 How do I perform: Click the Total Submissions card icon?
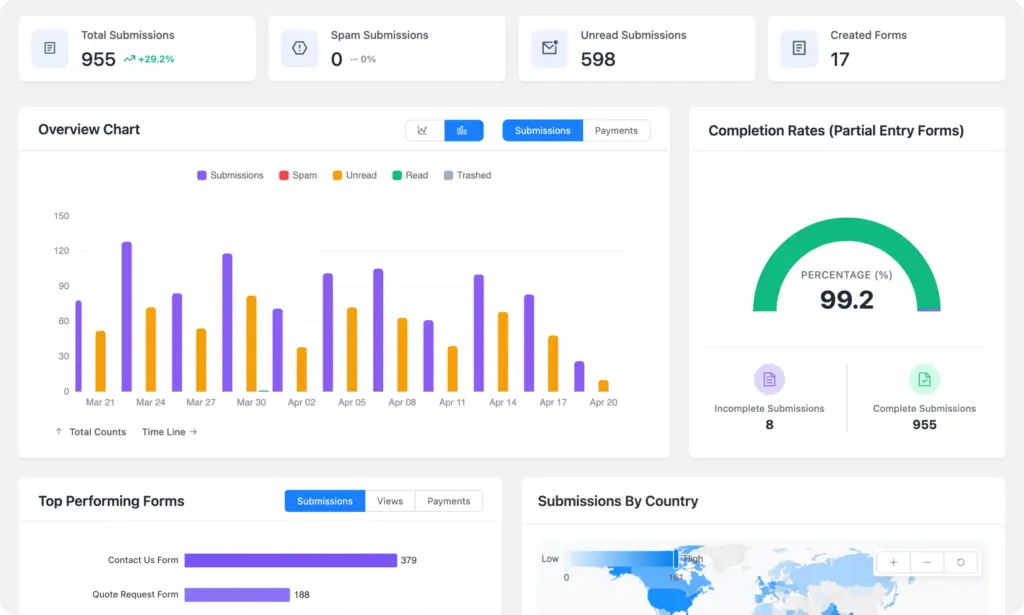tap(49, 48)
